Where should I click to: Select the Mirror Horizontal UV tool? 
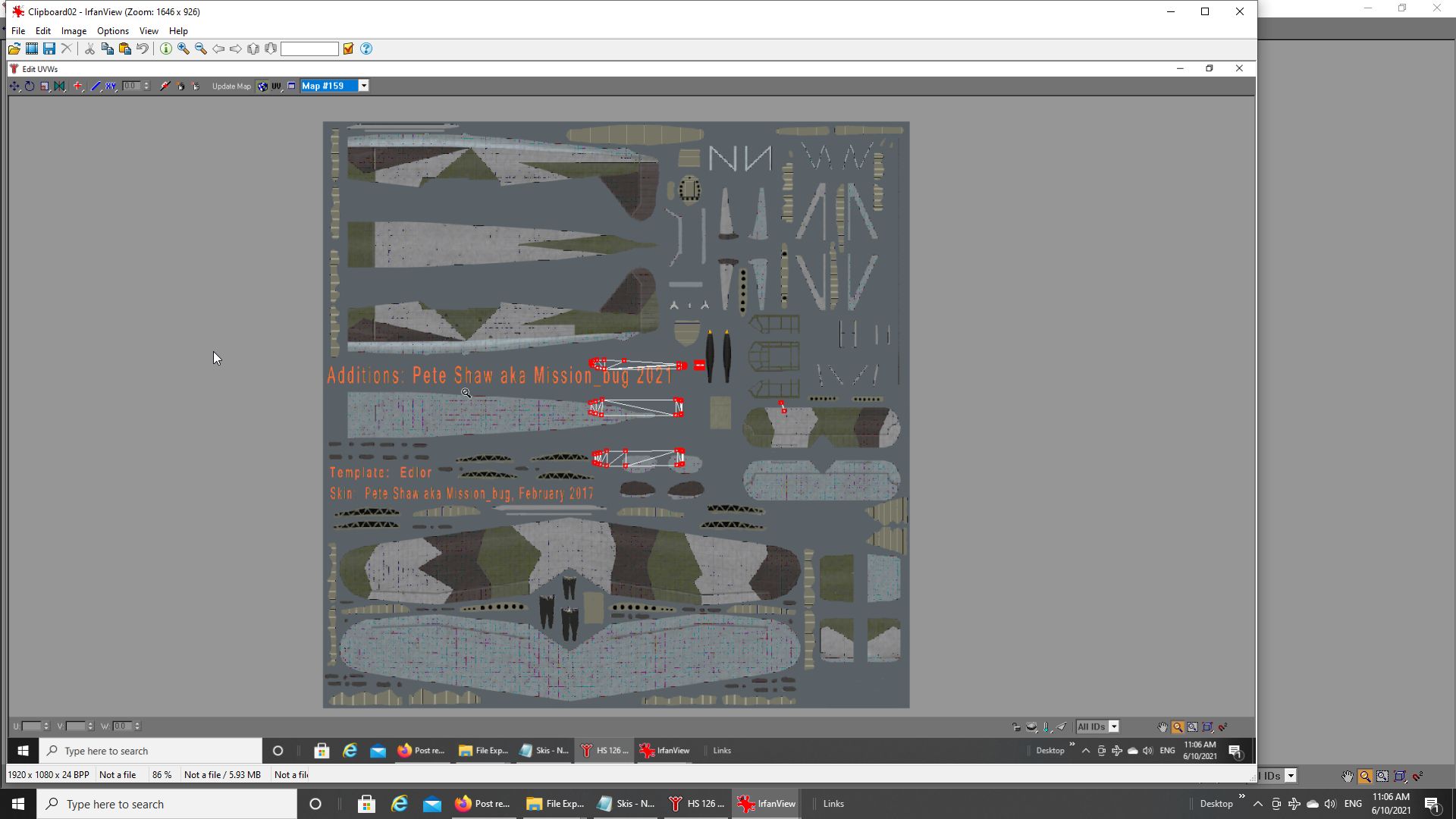(60, 86)
